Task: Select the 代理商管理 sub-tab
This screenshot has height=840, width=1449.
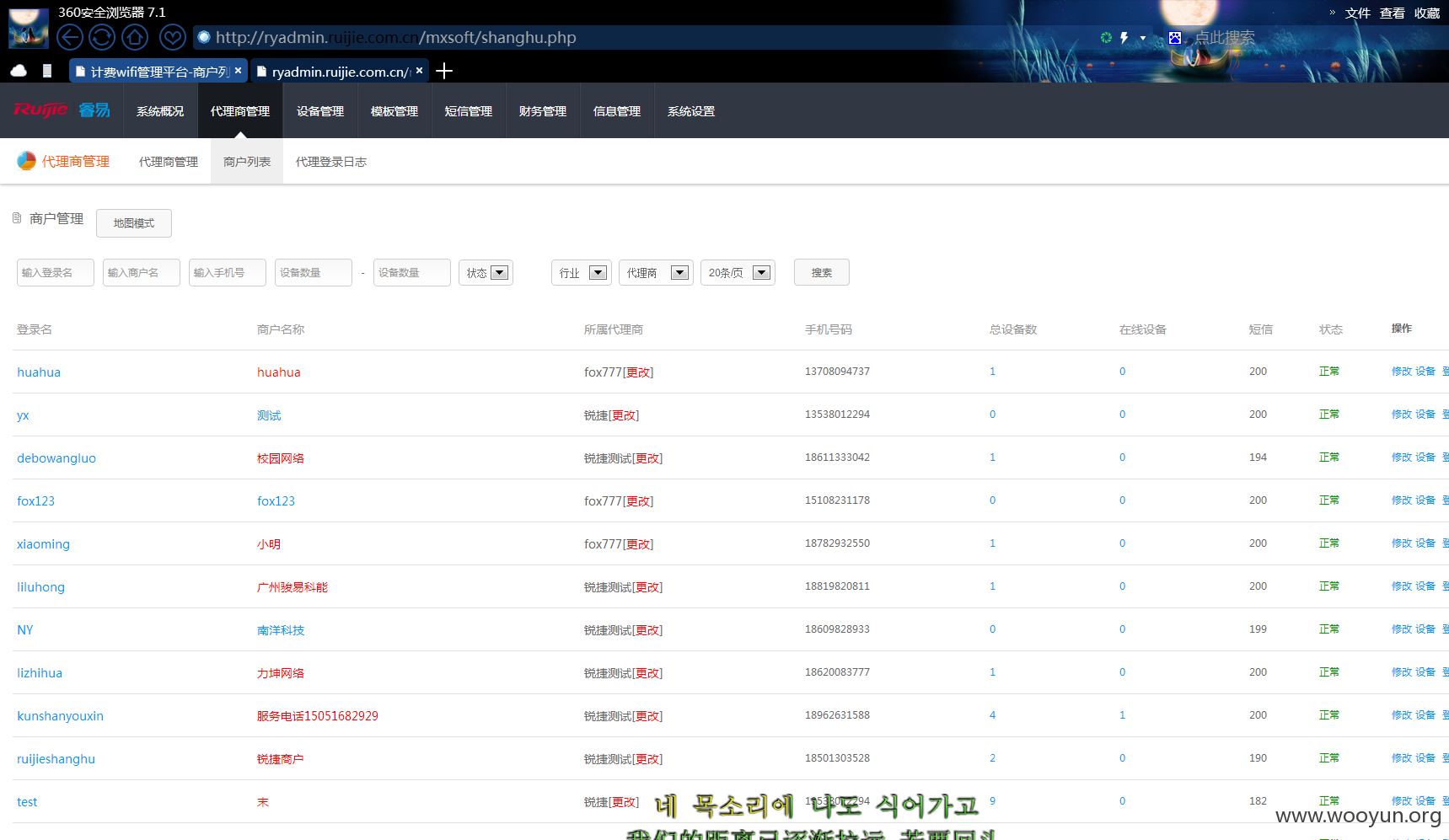Action: pos(169,162)
